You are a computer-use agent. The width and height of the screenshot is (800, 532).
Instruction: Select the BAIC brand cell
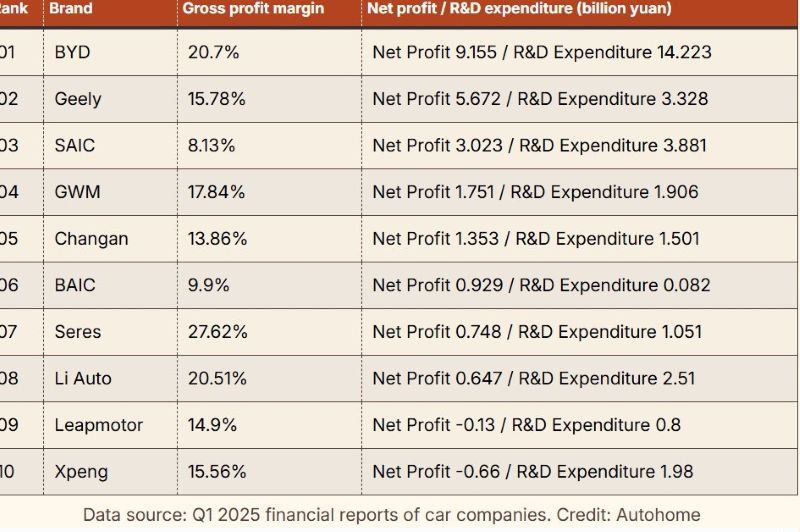click(75, 285)
